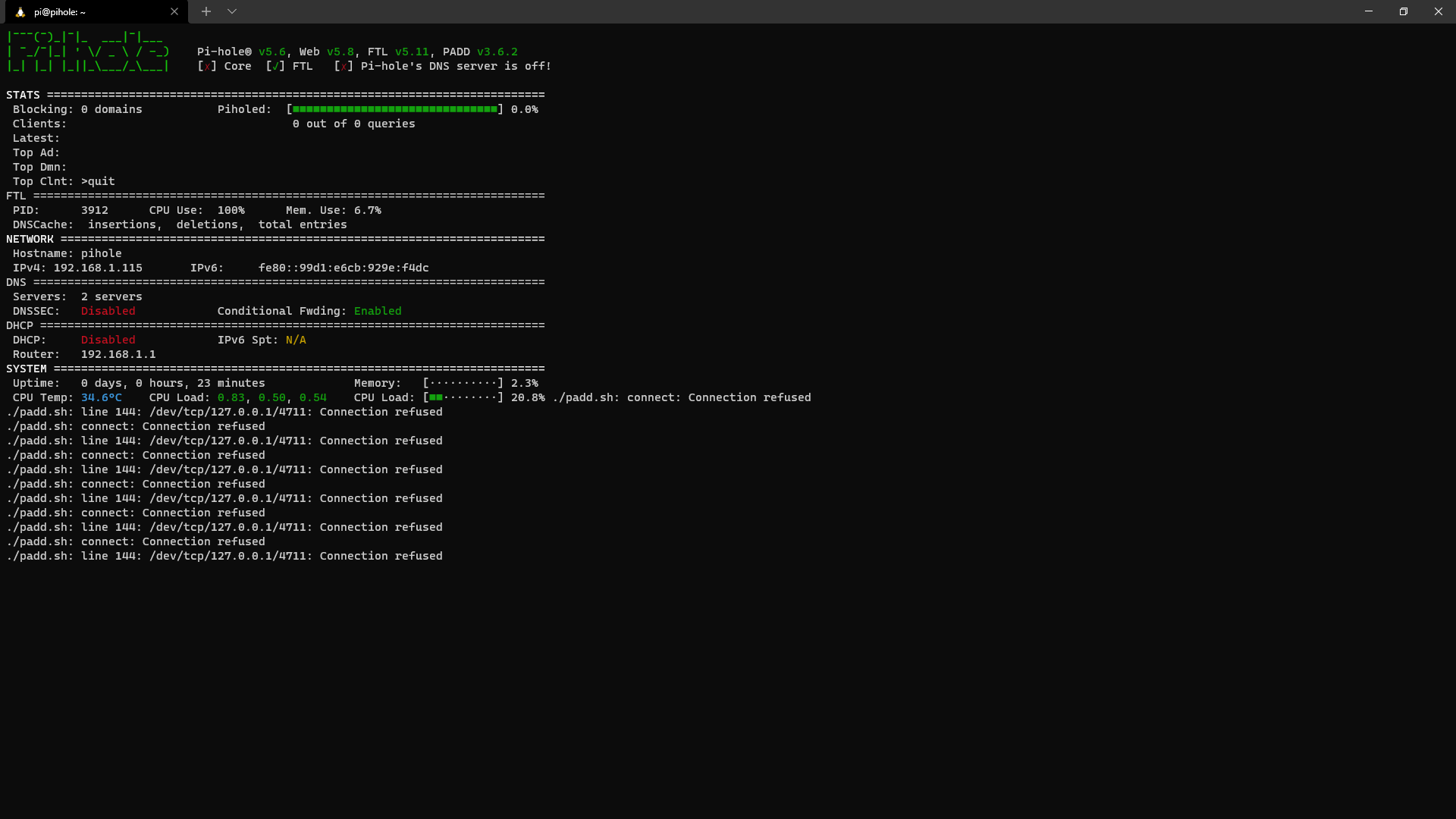Click the Pi-hole ASCII art logo
The height and width of the screenshot is (819, 1456).
pos(88,52)
